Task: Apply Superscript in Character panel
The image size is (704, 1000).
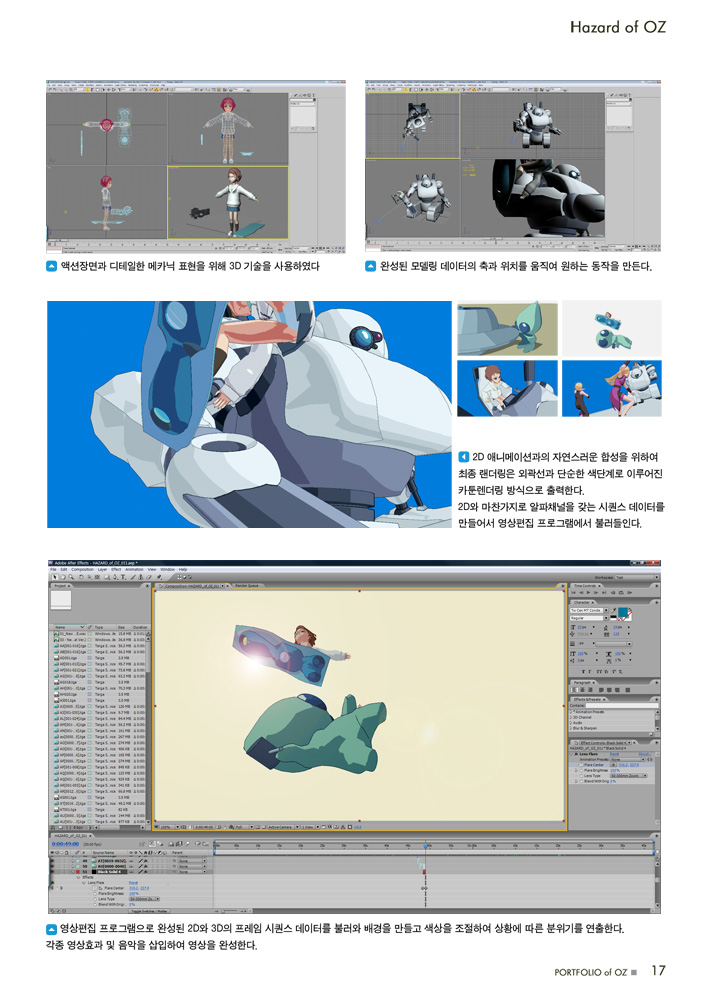Action: (614, 672)
